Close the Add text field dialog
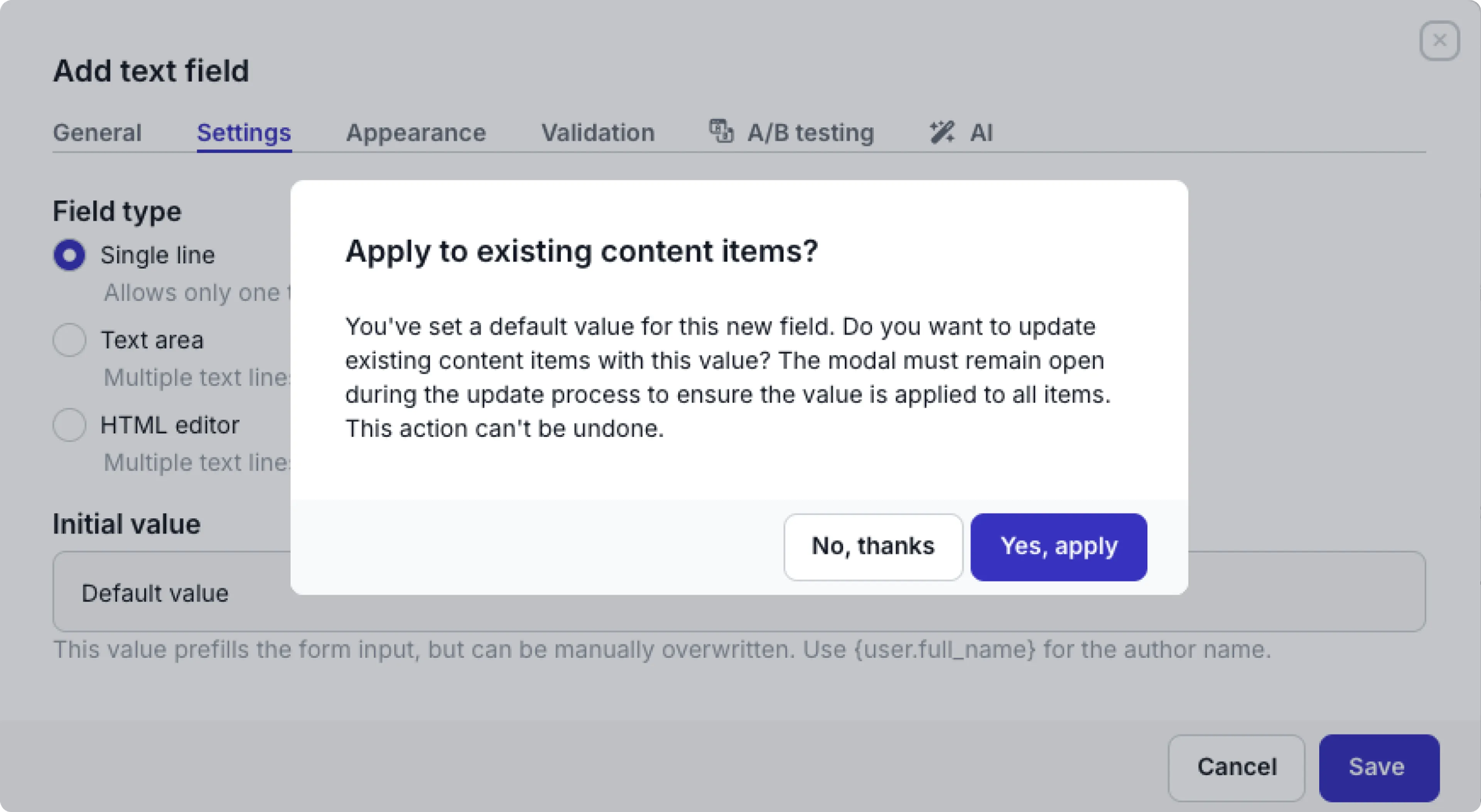 [x=1440, y=41]
